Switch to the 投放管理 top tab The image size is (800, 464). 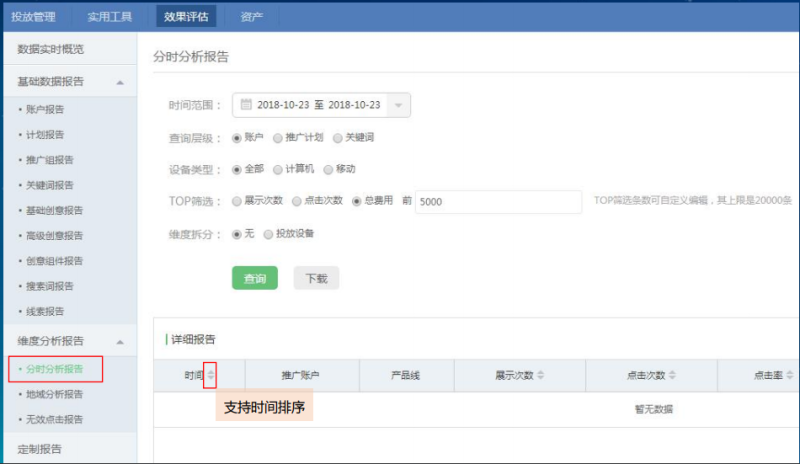34,16
